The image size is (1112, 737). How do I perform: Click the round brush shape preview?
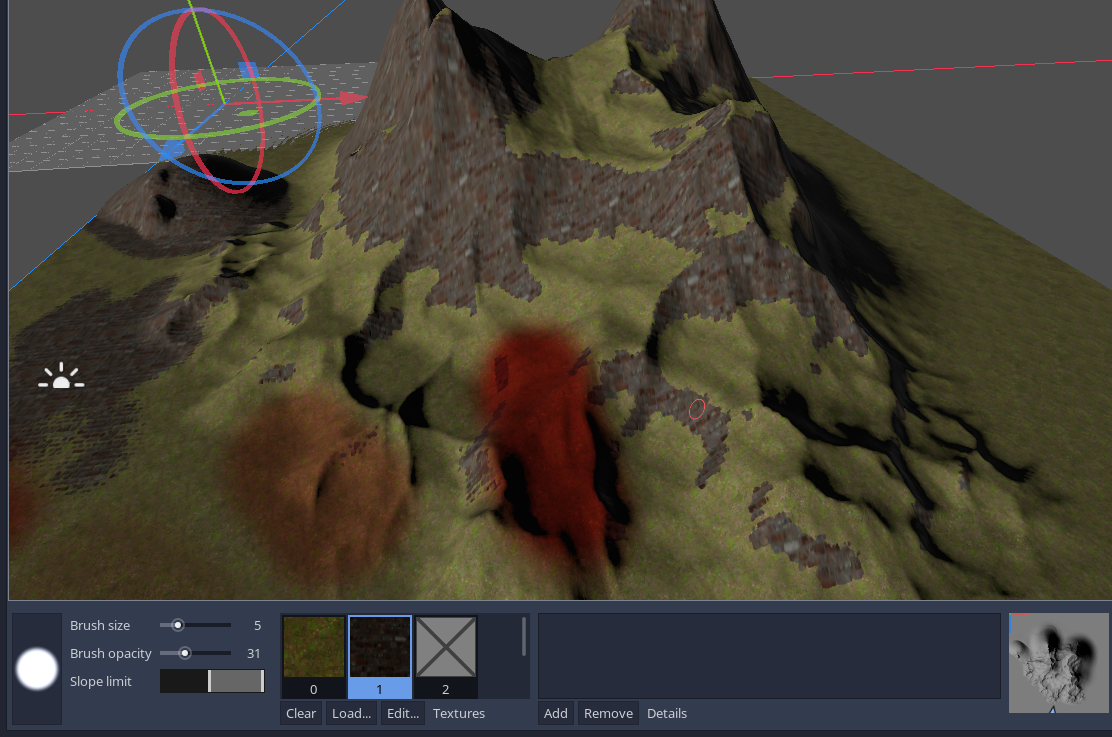point(37,669)
